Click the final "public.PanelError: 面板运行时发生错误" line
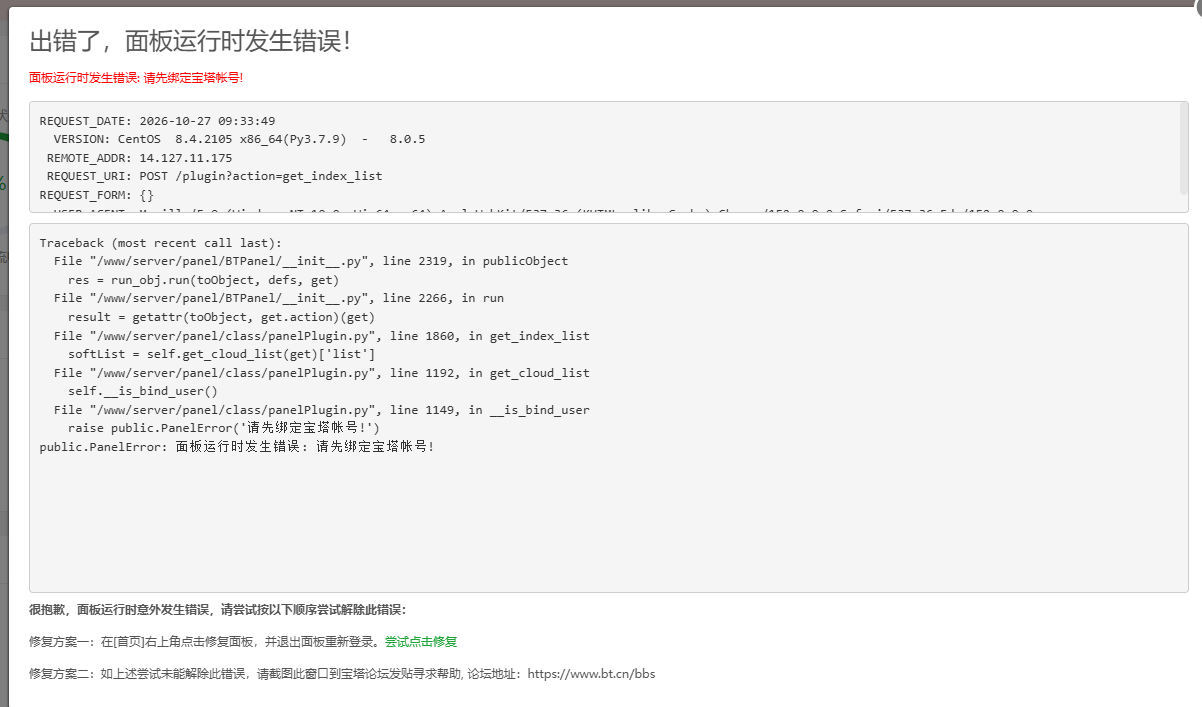The image size is (1202, 707). pyautogui.click(x=238, y=447)
